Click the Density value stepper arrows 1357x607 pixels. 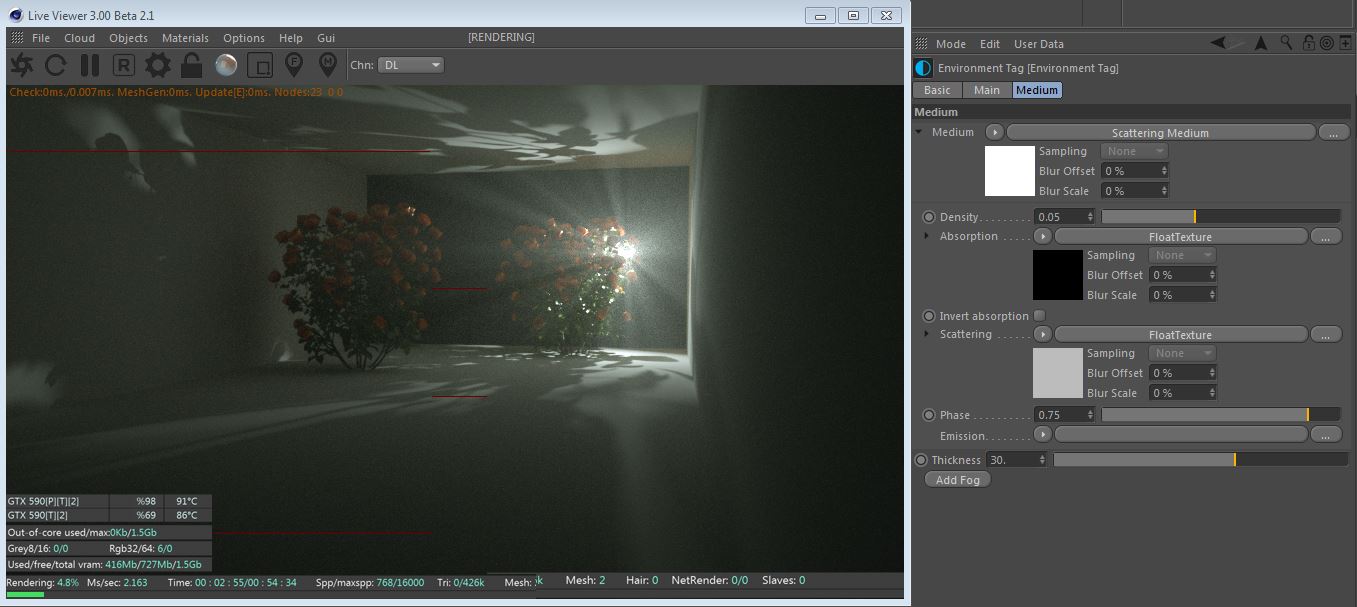(1090, 217)
